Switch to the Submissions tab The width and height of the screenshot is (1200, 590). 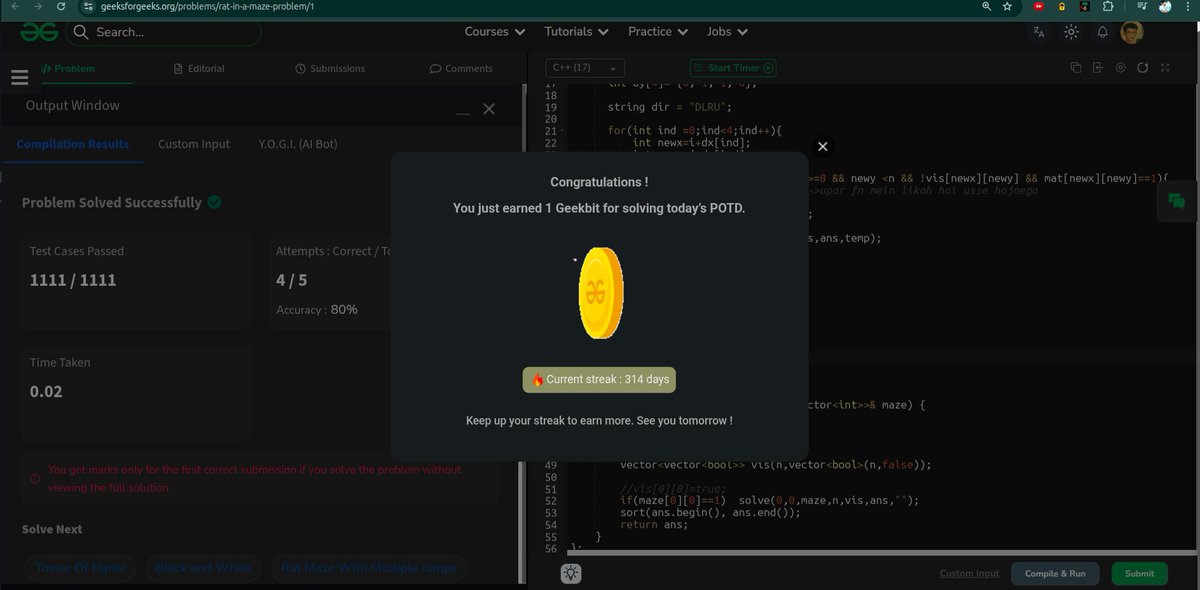click(330, 68)
